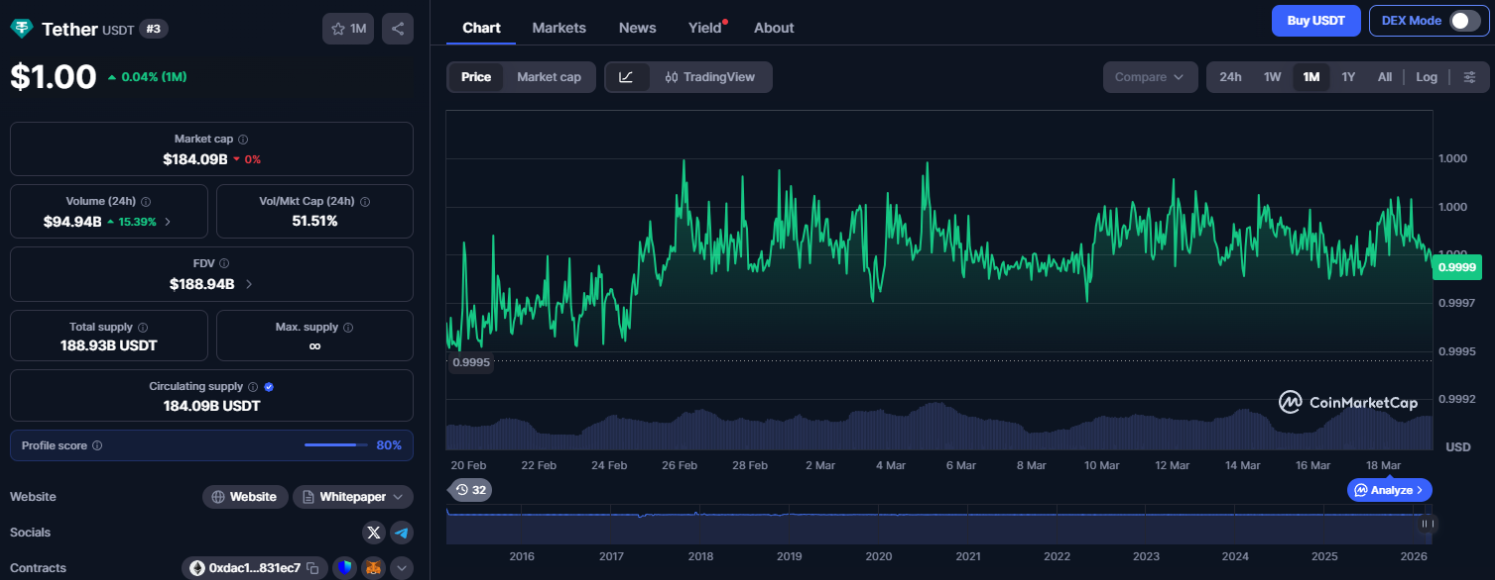Open the Yield tab
The width and height of the screenshot is (1495, 580).
pos(706,28)
